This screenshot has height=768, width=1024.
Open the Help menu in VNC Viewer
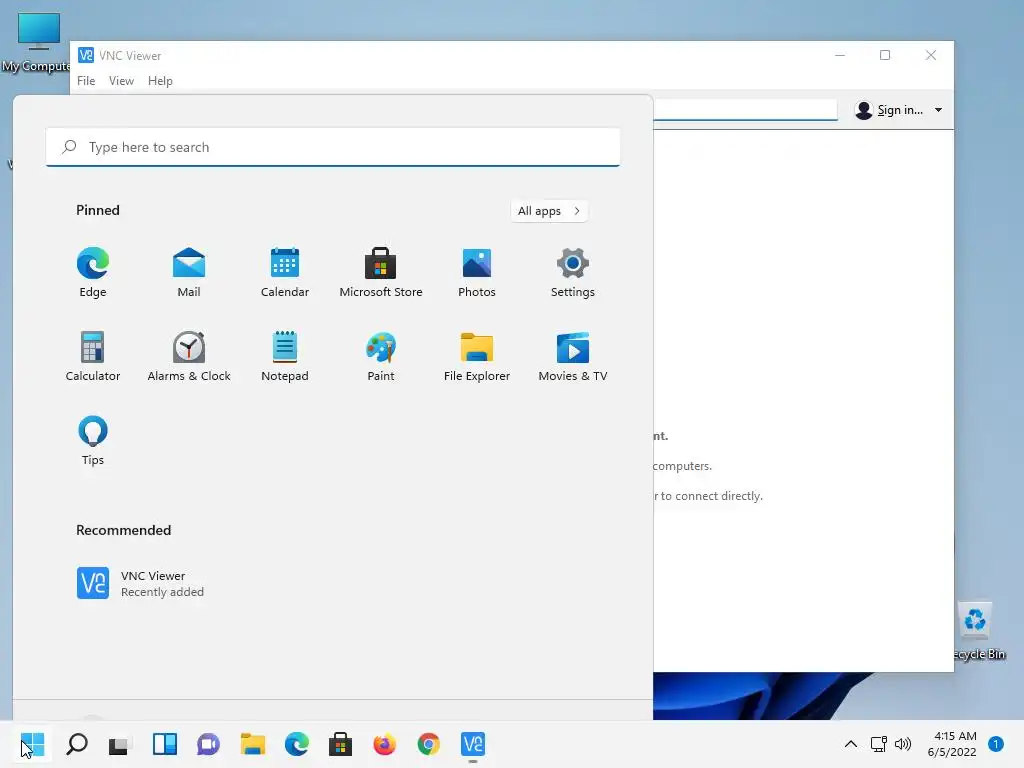(160, 81)
